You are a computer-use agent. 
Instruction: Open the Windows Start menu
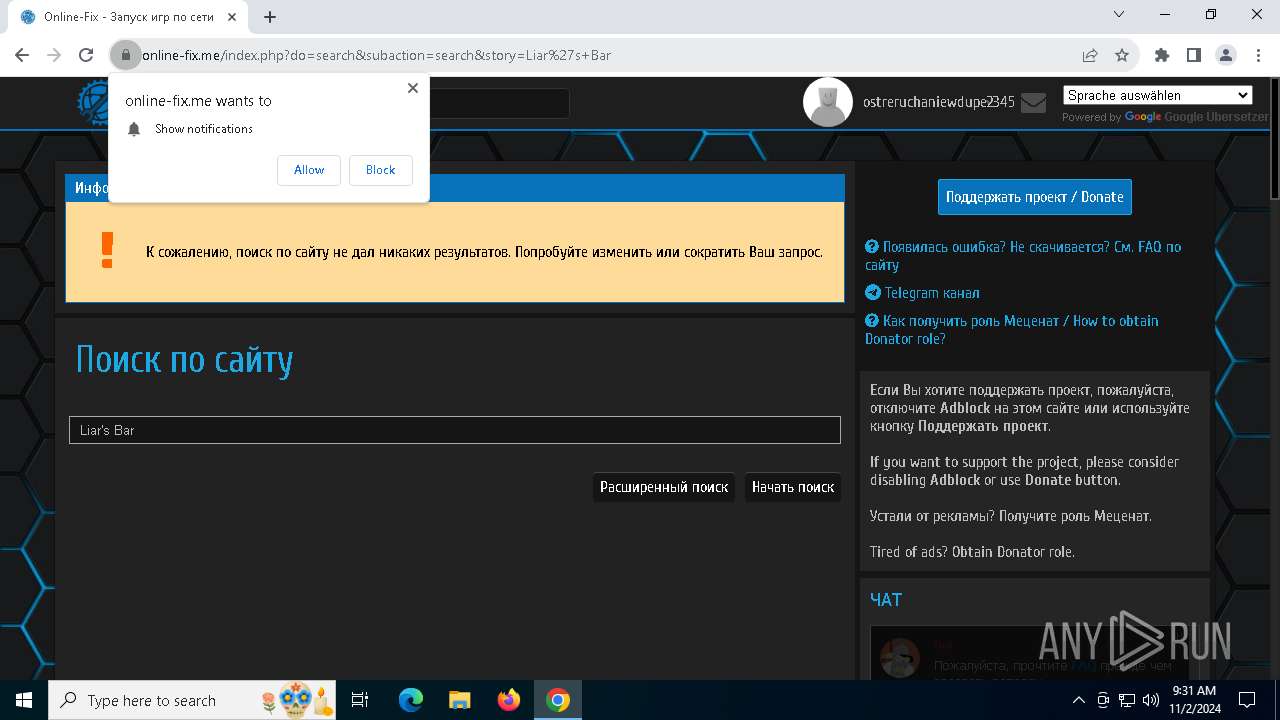[24, 700]
